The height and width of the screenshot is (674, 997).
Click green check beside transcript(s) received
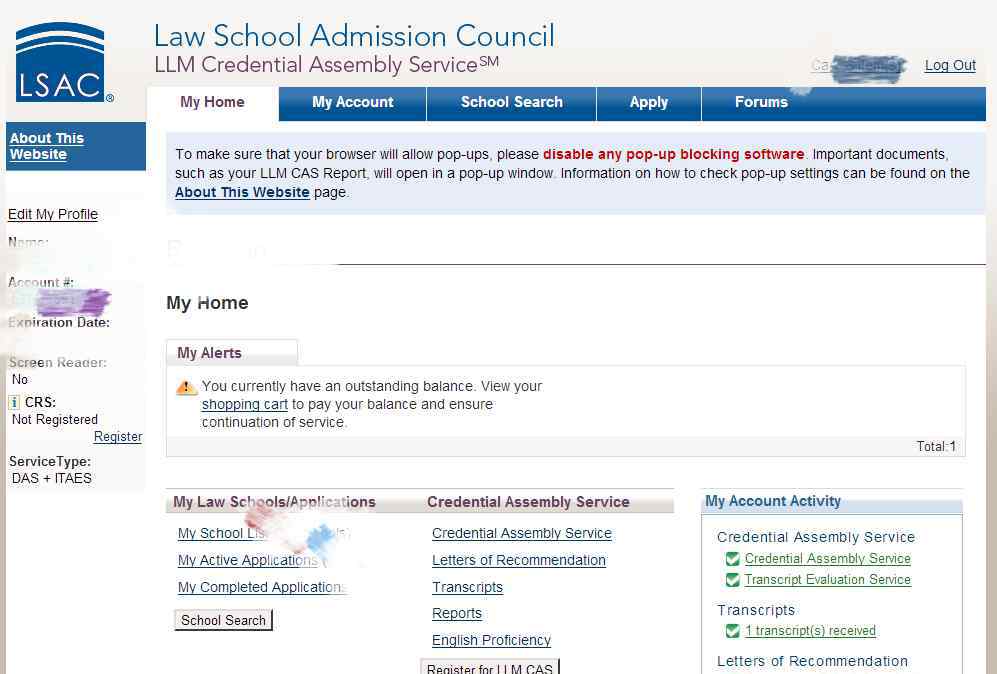pyautogui.click(x=732, y=631)
